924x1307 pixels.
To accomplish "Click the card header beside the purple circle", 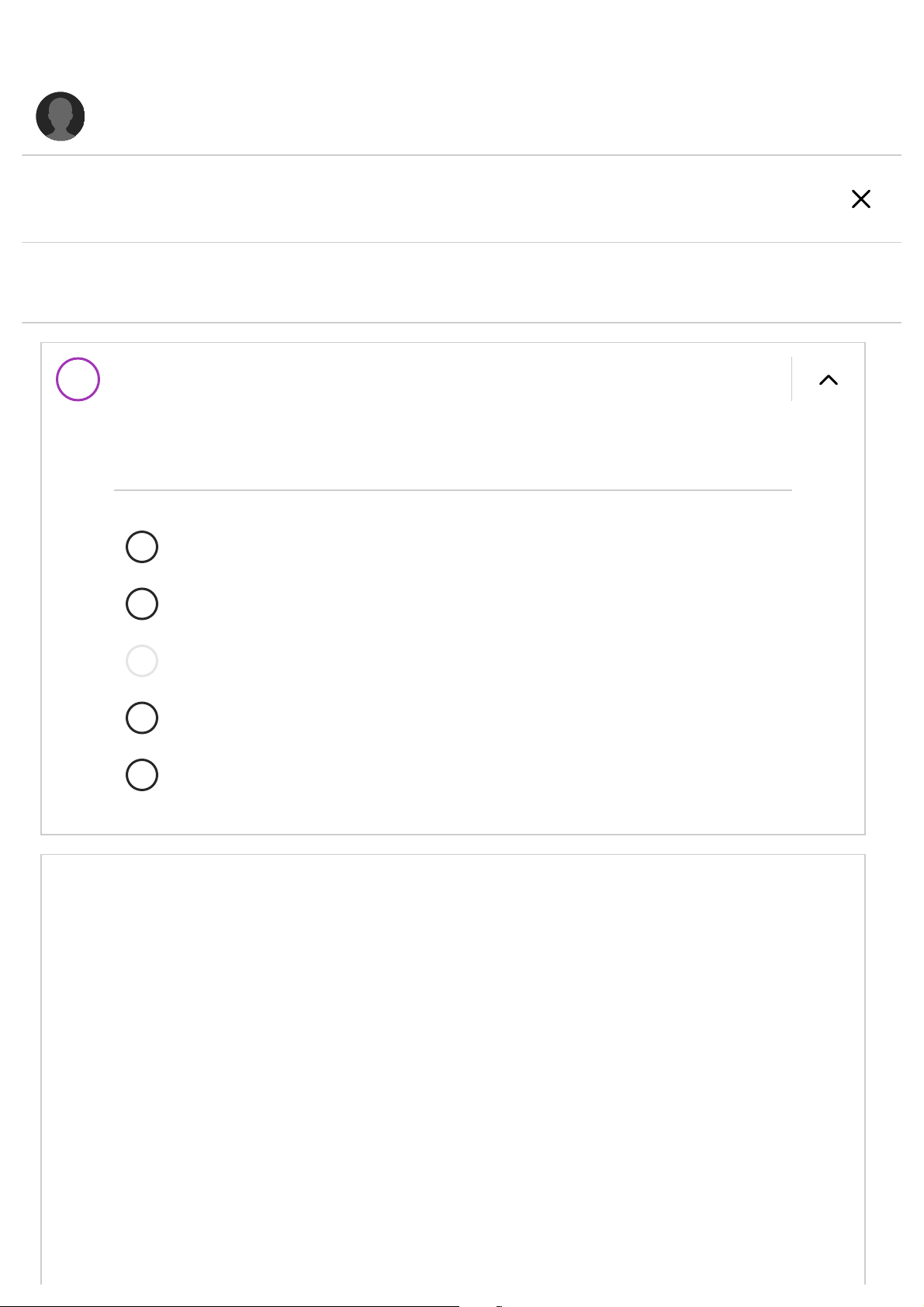I will click(x=442, y=379).
